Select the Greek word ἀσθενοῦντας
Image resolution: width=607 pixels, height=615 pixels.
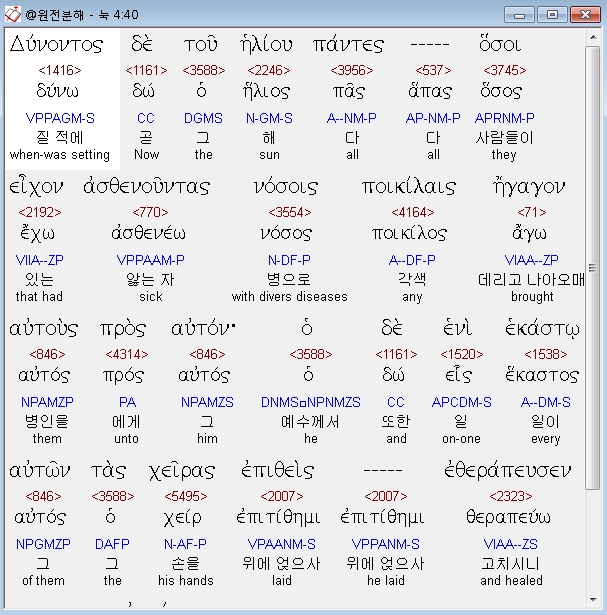pos(147,187)
